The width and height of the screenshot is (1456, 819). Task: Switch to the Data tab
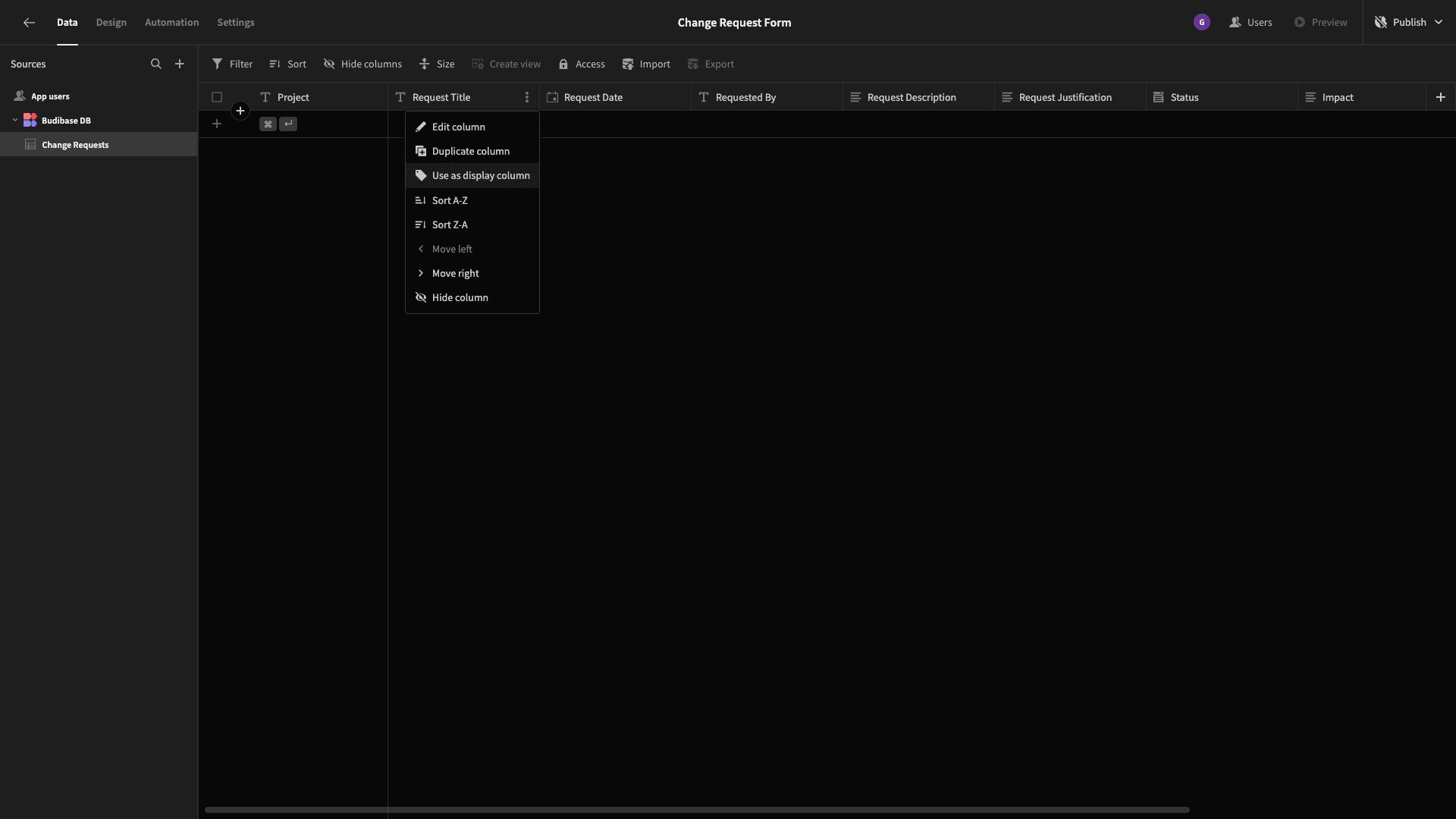pos(67,23)
